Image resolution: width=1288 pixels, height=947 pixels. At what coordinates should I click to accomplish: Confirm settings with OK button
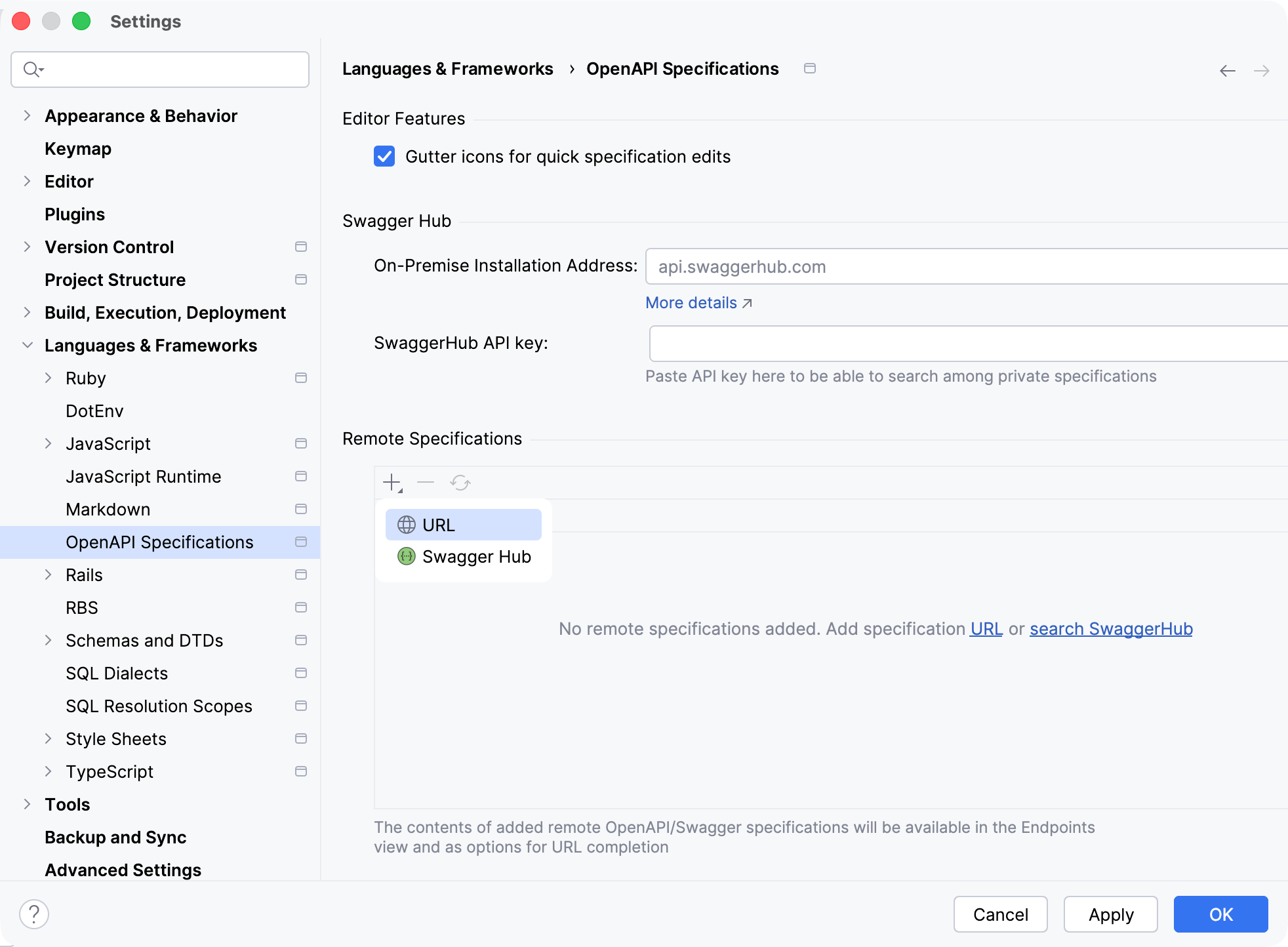tap(1221, 914)
